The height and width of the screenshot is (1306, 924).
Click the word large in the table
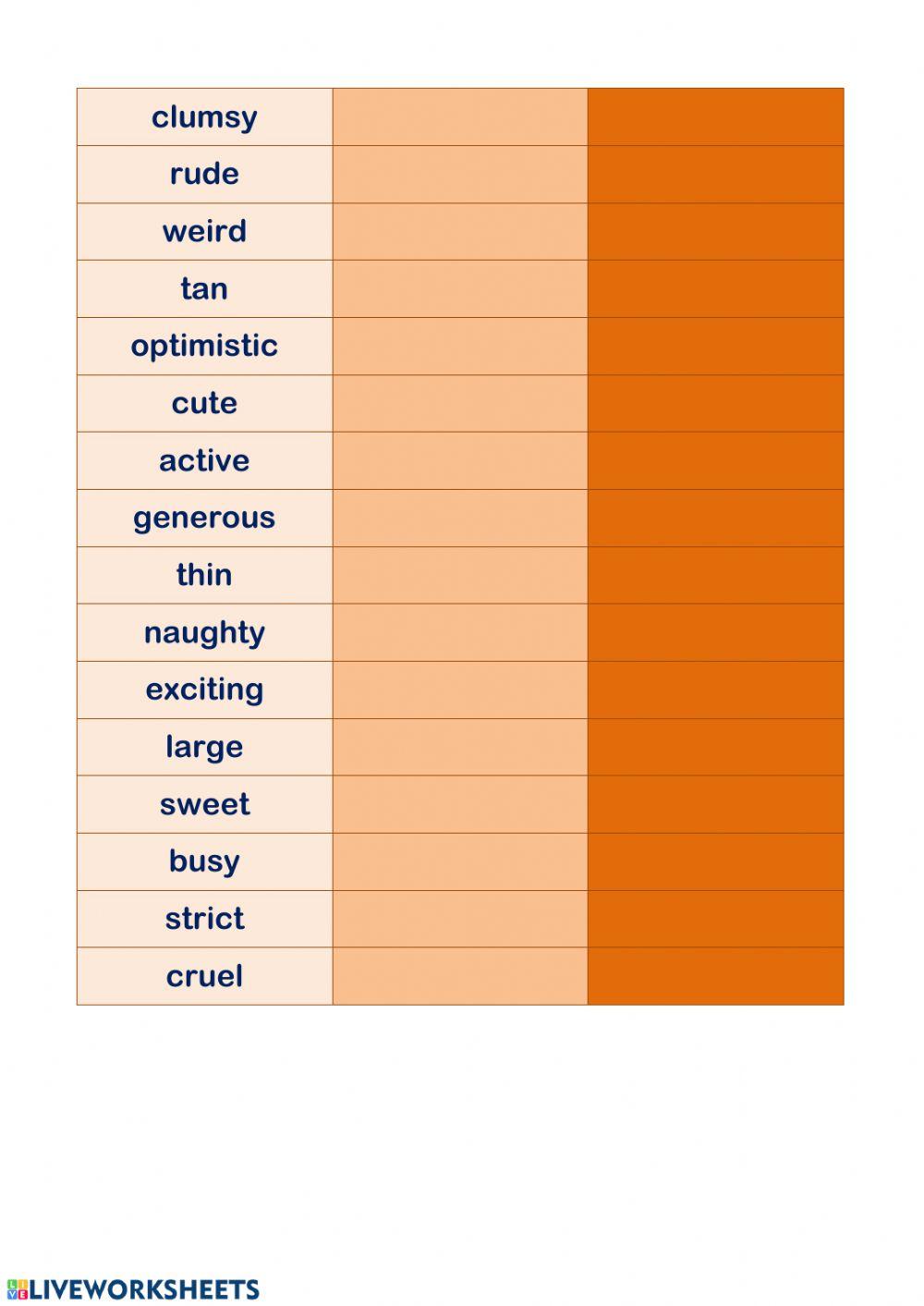point(204,747)
